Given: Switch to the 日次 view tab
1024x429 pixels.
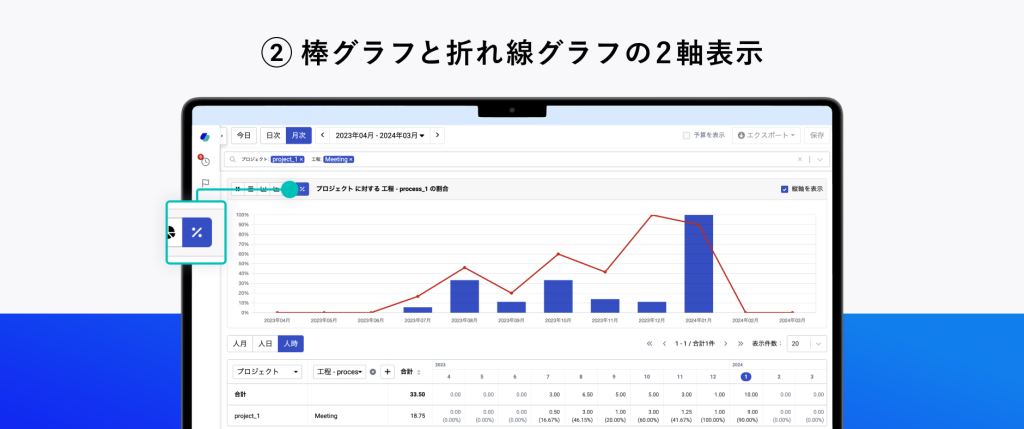Looking at the screenshot, I should coord(272,135).
